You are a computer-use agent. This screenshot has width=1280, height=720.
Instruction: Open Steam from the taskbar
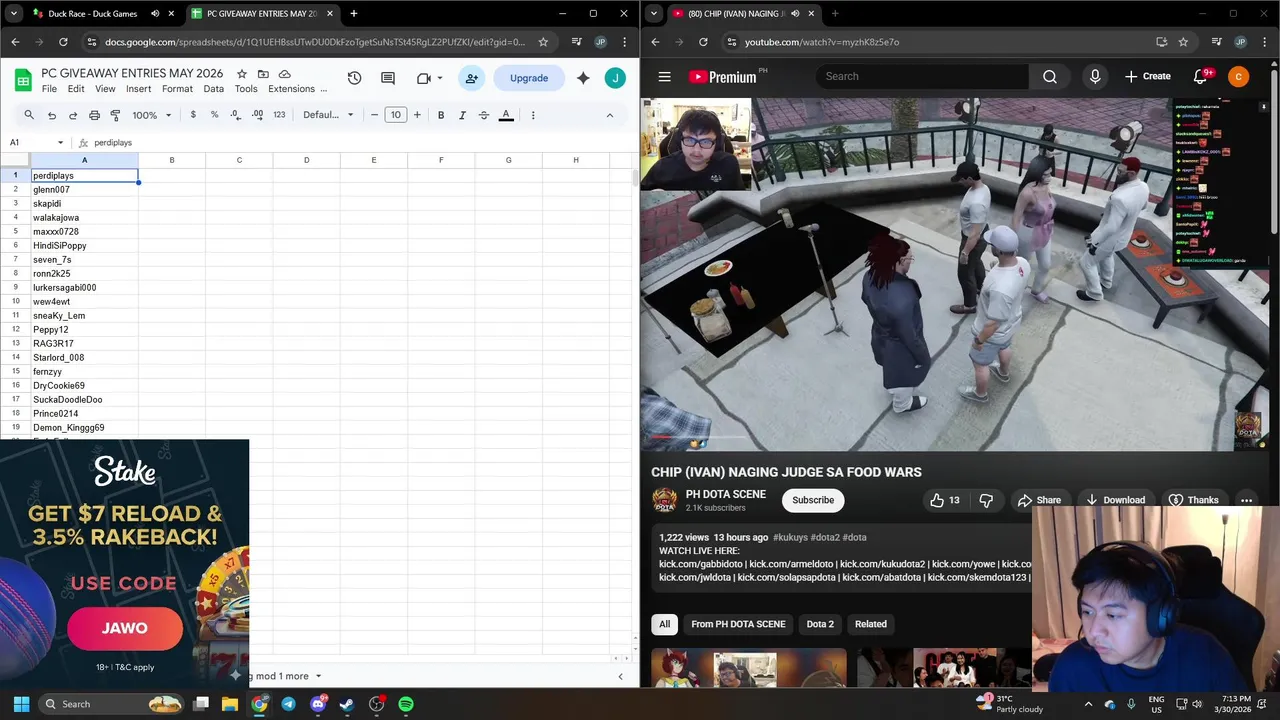point(347,704)
